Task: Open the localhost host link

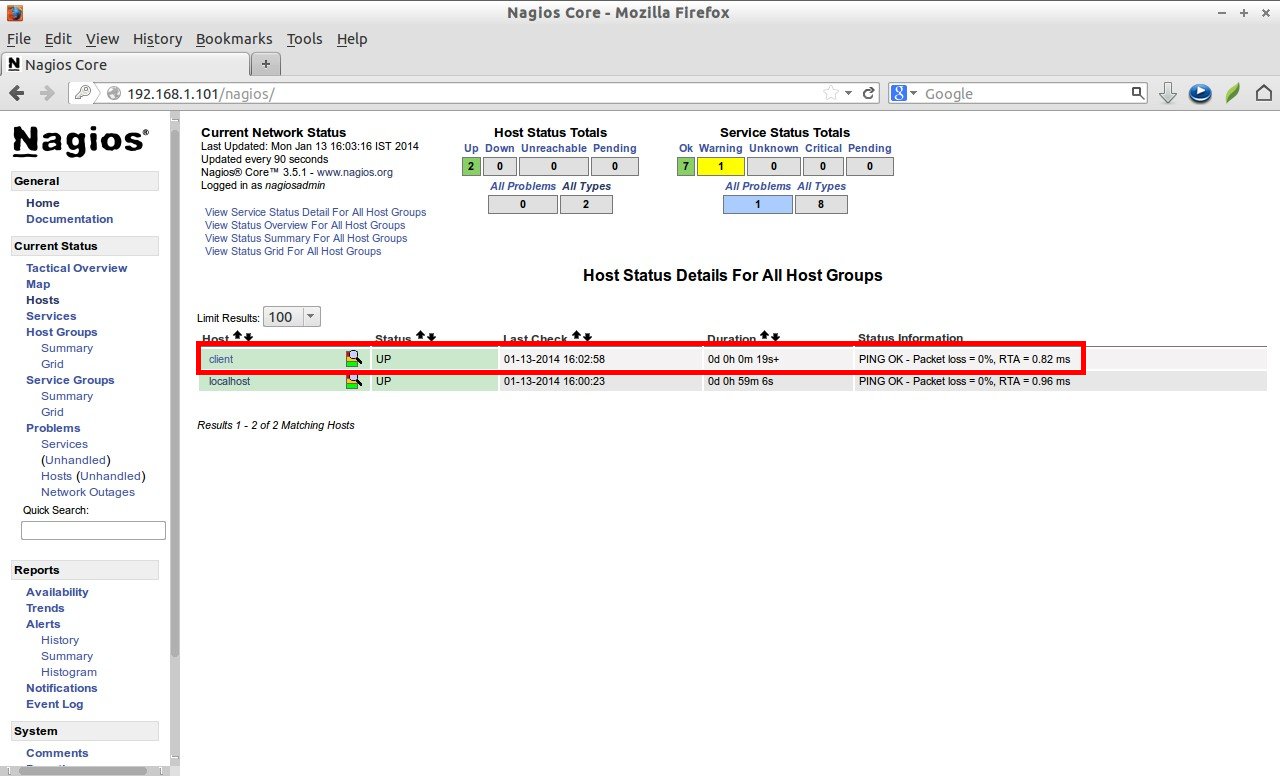Action: point(230,381)
